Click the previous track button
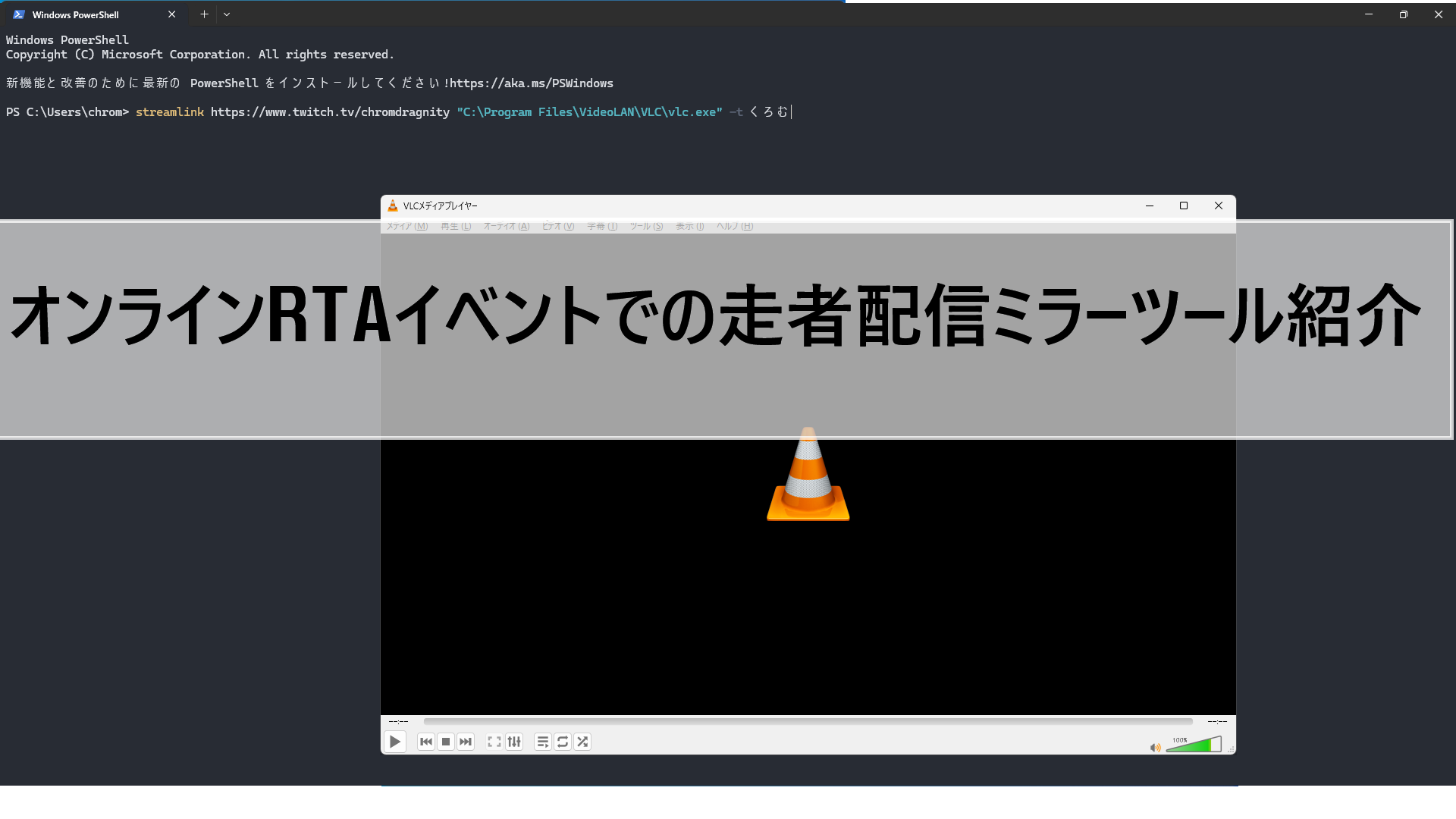This screenshot has width=1456, height=819. click(x=425, y=742)
